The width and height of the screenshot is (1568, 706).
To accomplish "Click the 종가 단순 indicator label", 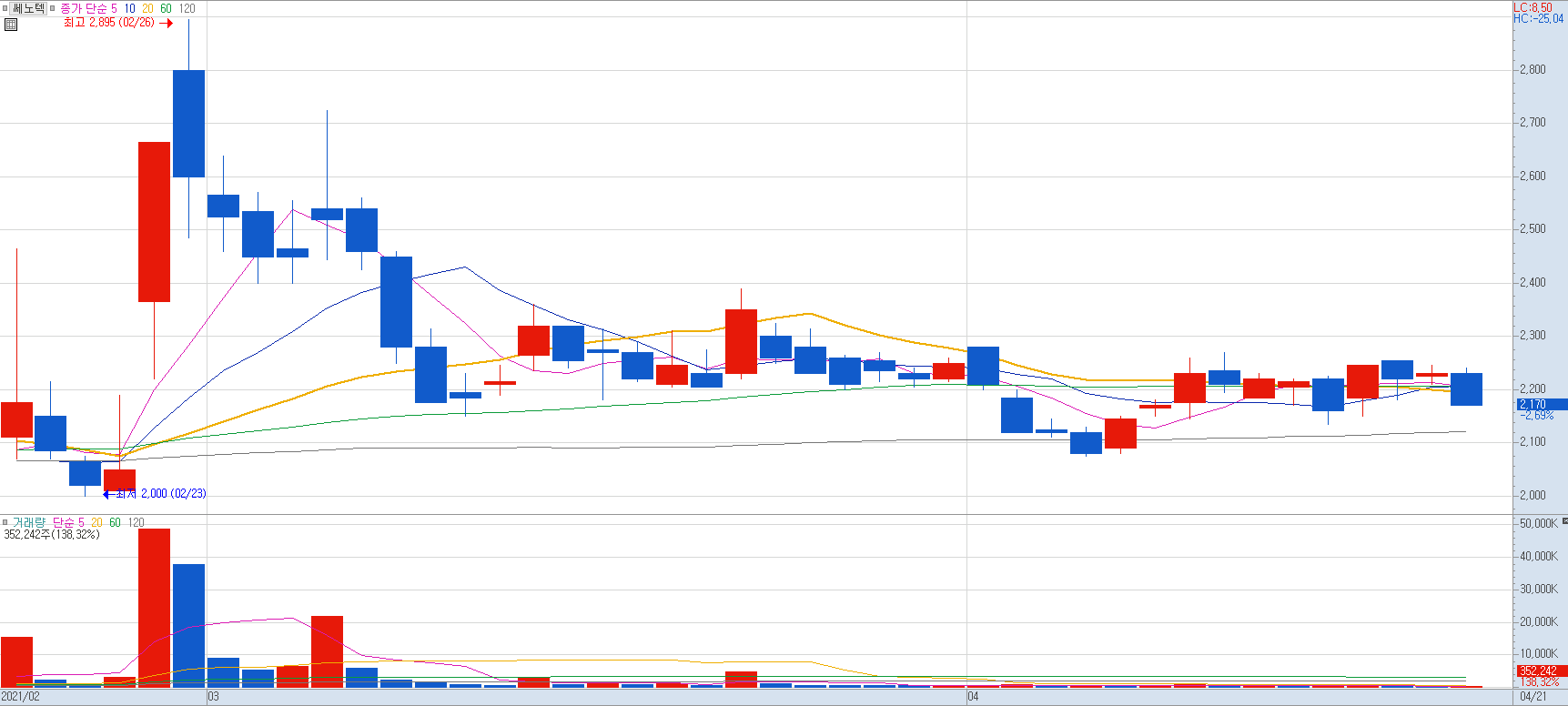I will point(84,8).
